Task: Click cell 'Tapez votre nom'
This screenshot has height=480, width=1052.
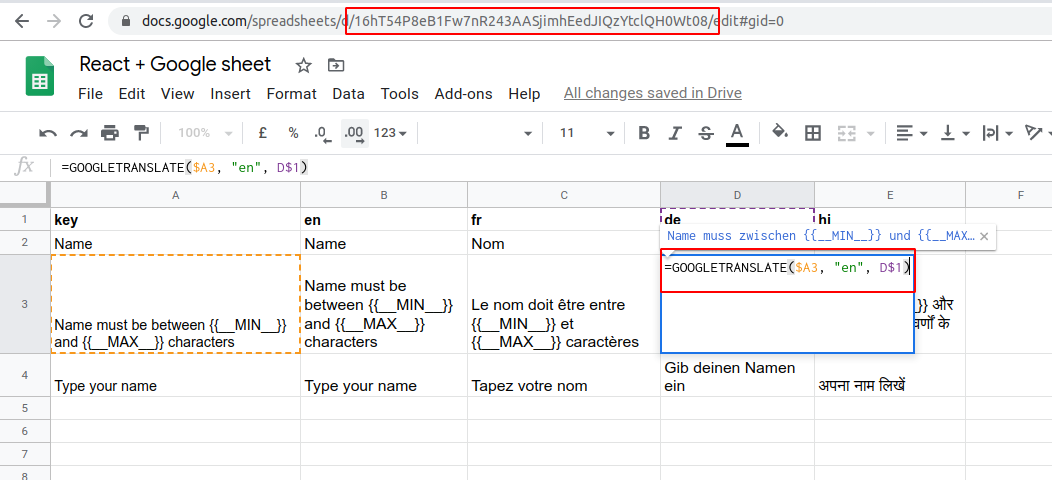Action: tap(564, 375)
